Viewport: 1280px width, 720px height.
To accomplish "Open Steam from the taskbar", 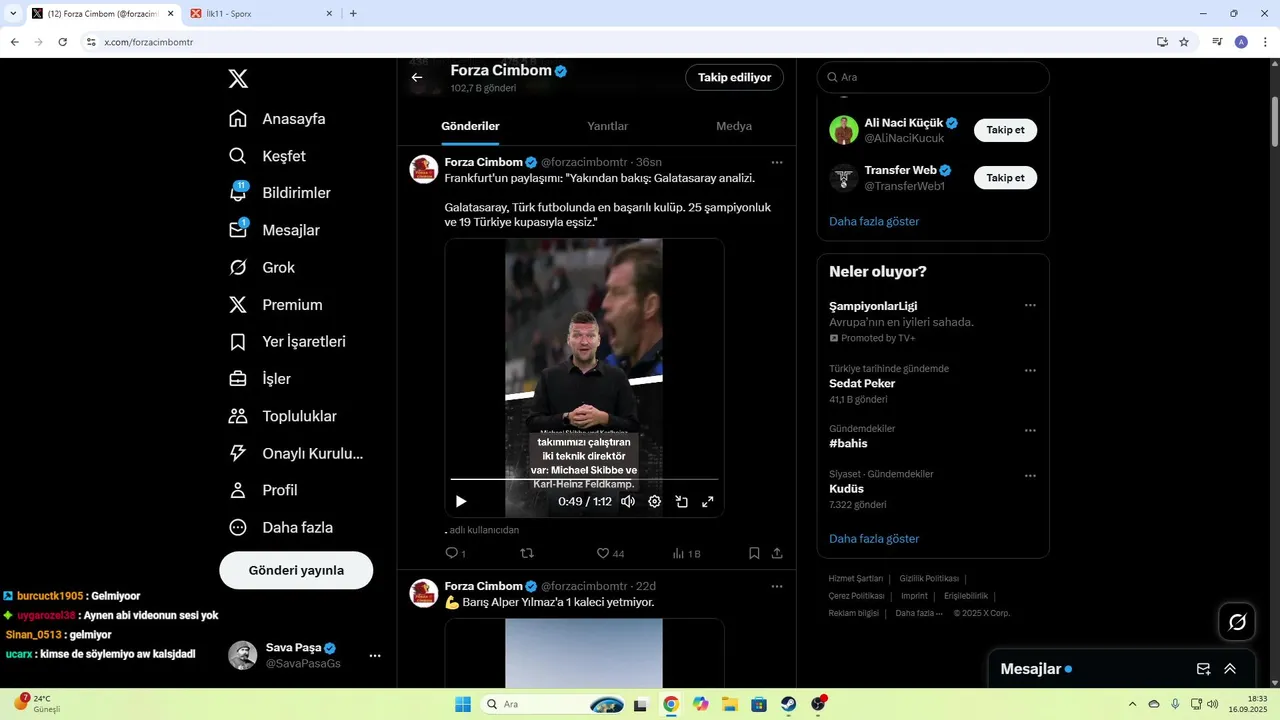I will pos(789,704).
